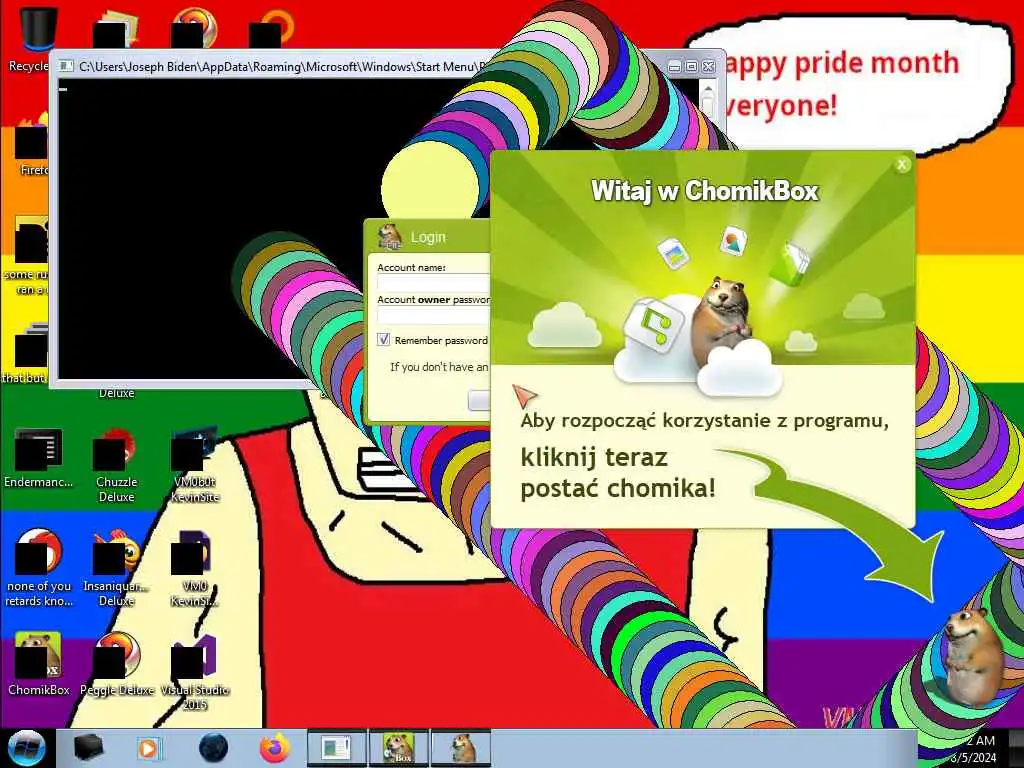Image resolution: width=1024 pixels, height=768 pixels.
Task: Select the 'none of you' desktop icon
Action: (x=38, y=568)
